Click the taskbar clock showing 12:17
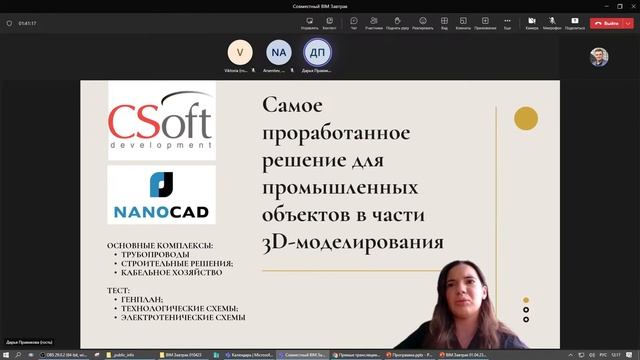The width and height of the screenshot is (640, 360). [x=616, y=355]
